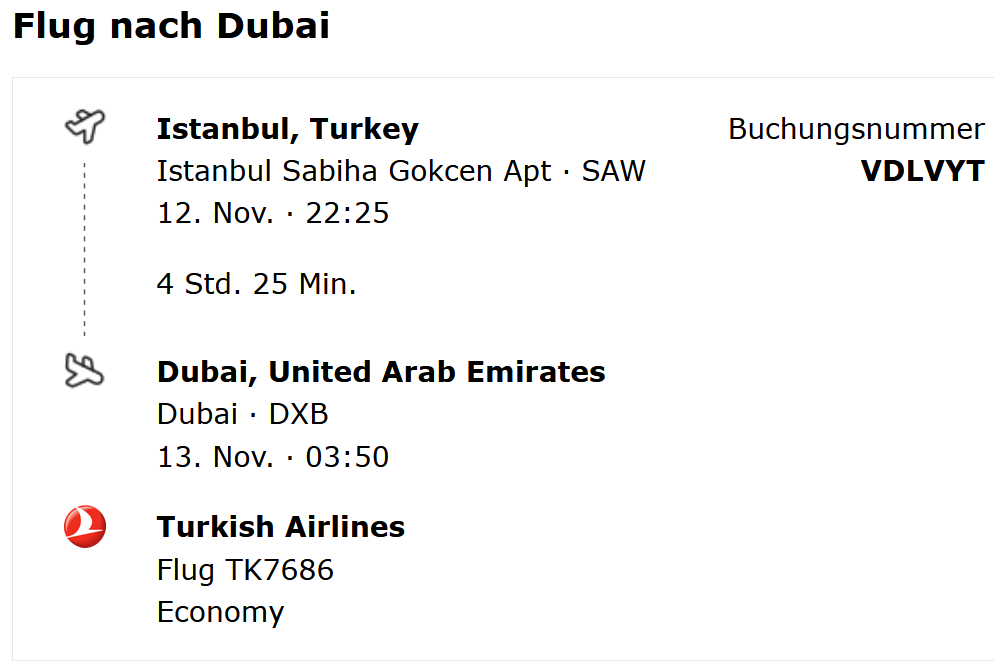Click the departure time "12. Nov. · 22:25"
994x664 pixels.
pos(273,213)
